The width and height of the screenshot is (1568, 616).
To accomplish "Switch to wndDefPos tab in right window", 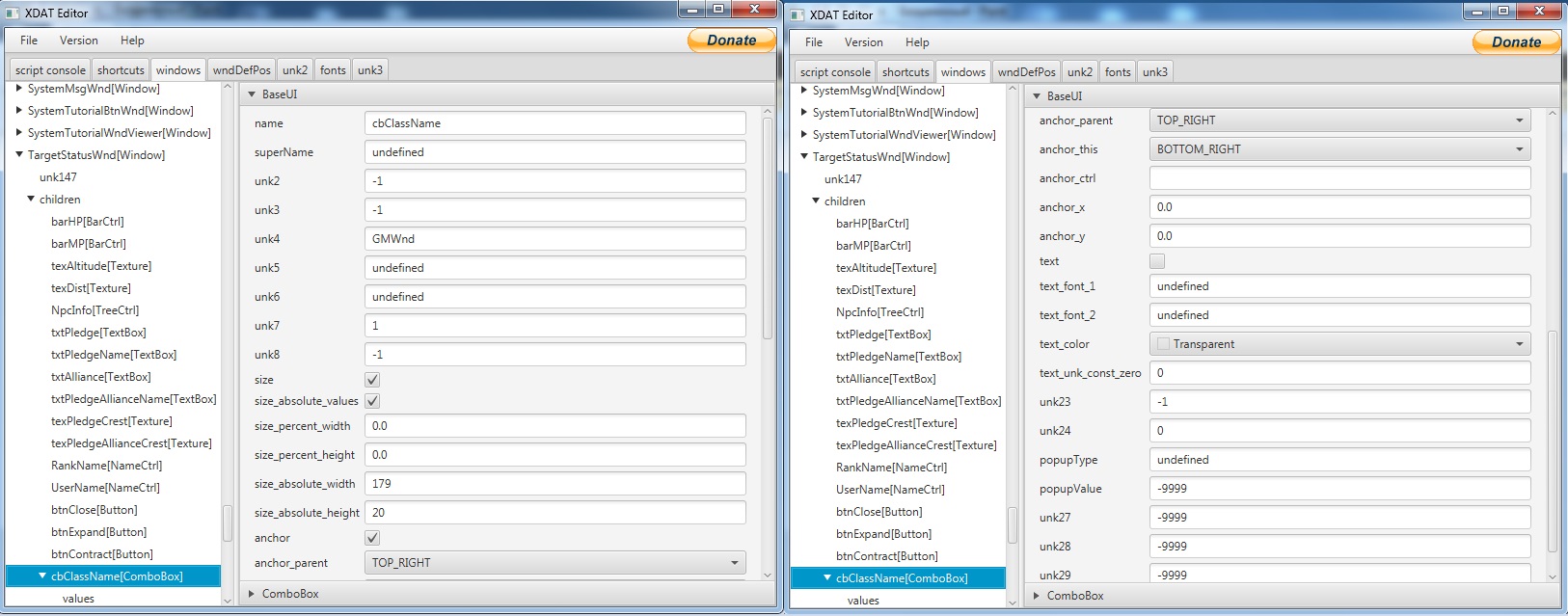I will (x=1026, y=72).
